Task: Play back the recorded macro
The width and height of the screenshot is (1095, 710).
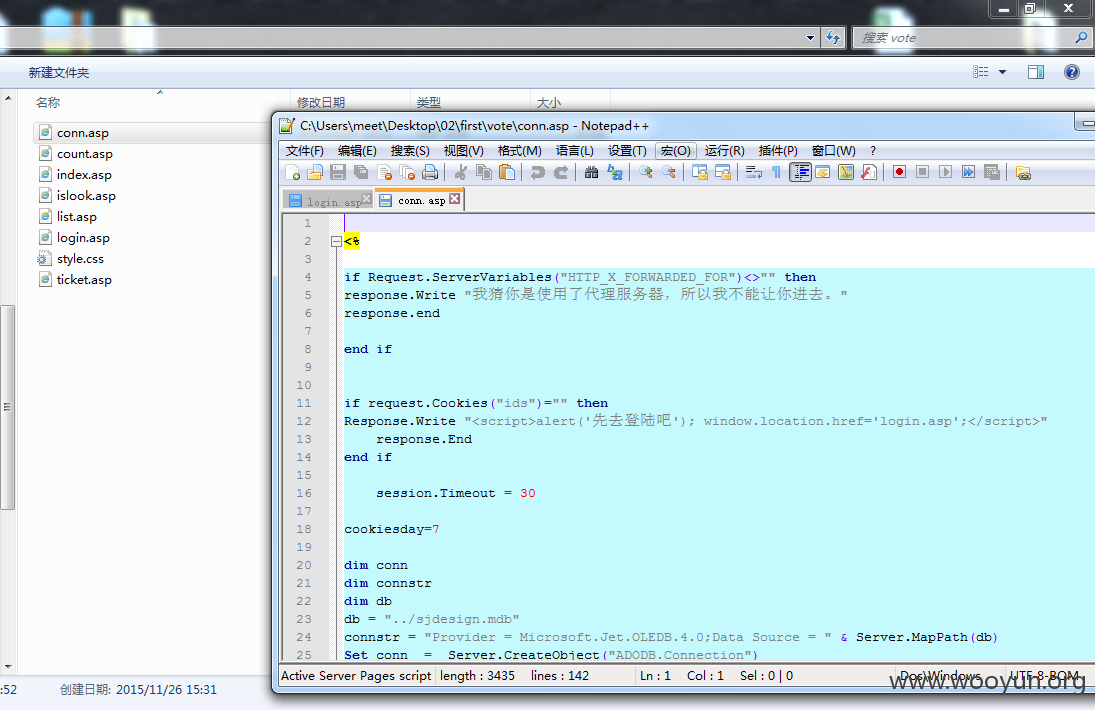Action: pyautogui.click(x=946, y=172)
